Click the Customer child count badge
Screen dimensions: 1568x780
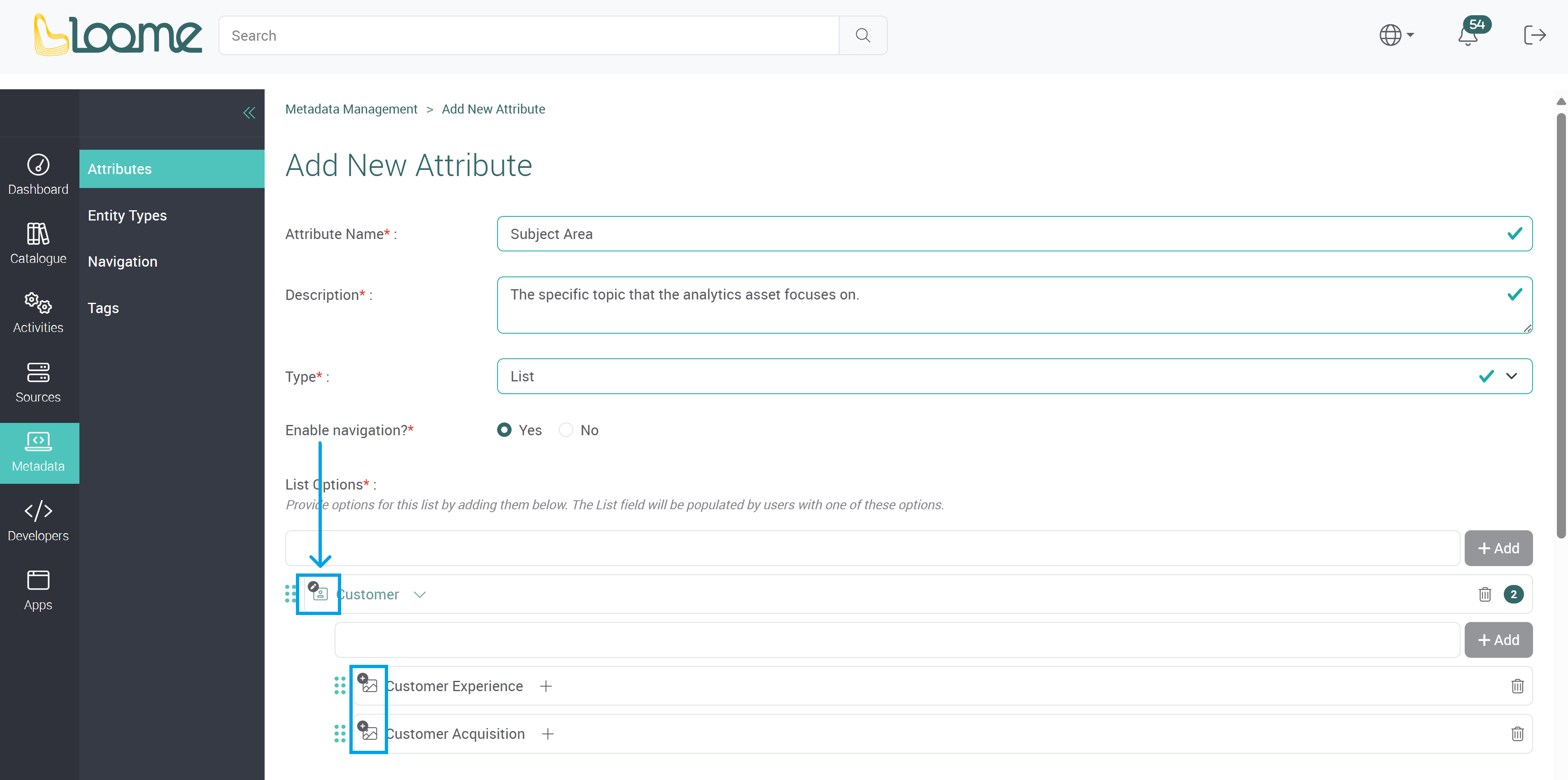1513,594
